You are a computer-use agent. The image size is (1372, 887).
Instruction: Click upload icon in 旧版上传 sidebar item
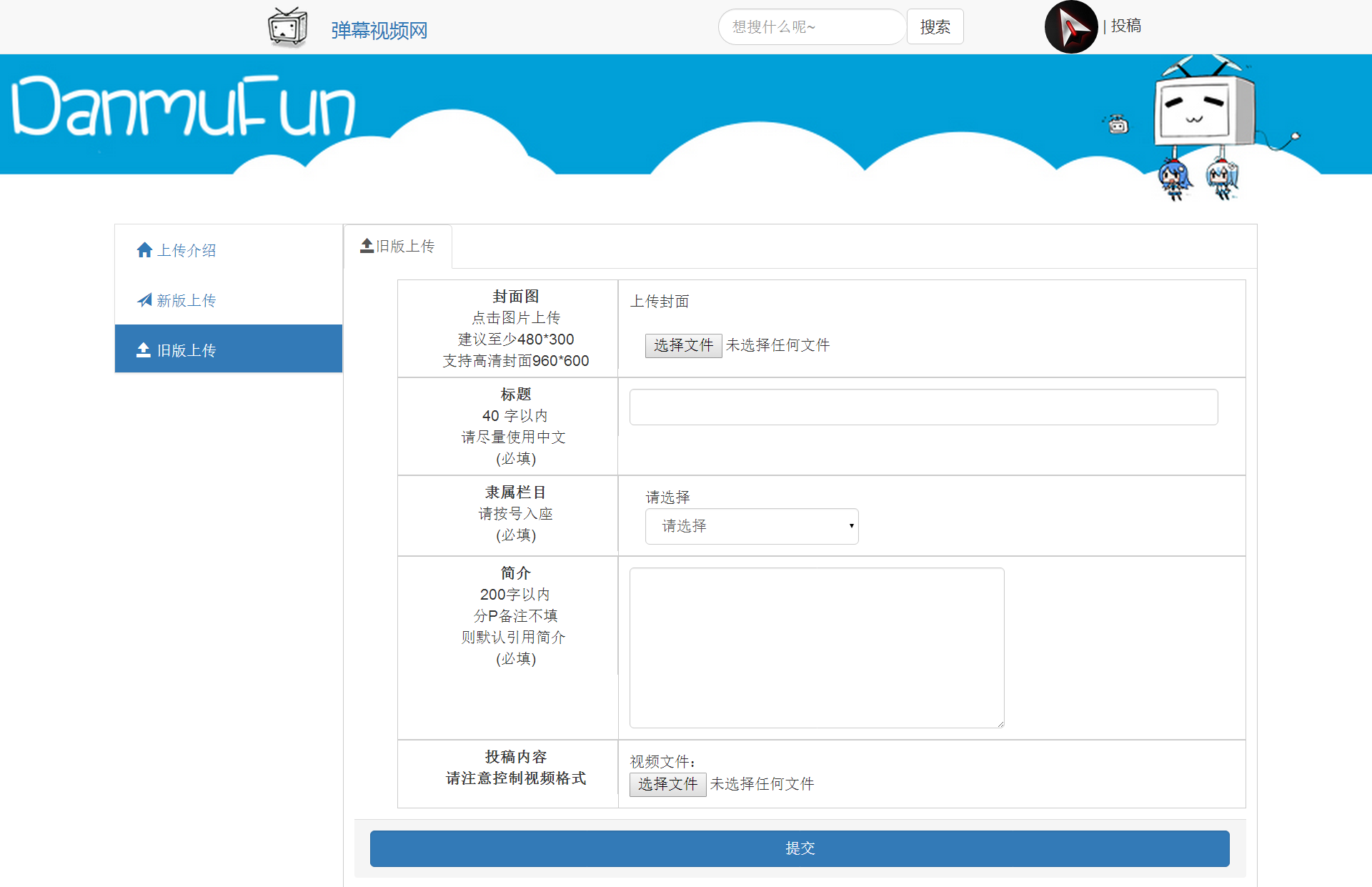tap(144, 350)
